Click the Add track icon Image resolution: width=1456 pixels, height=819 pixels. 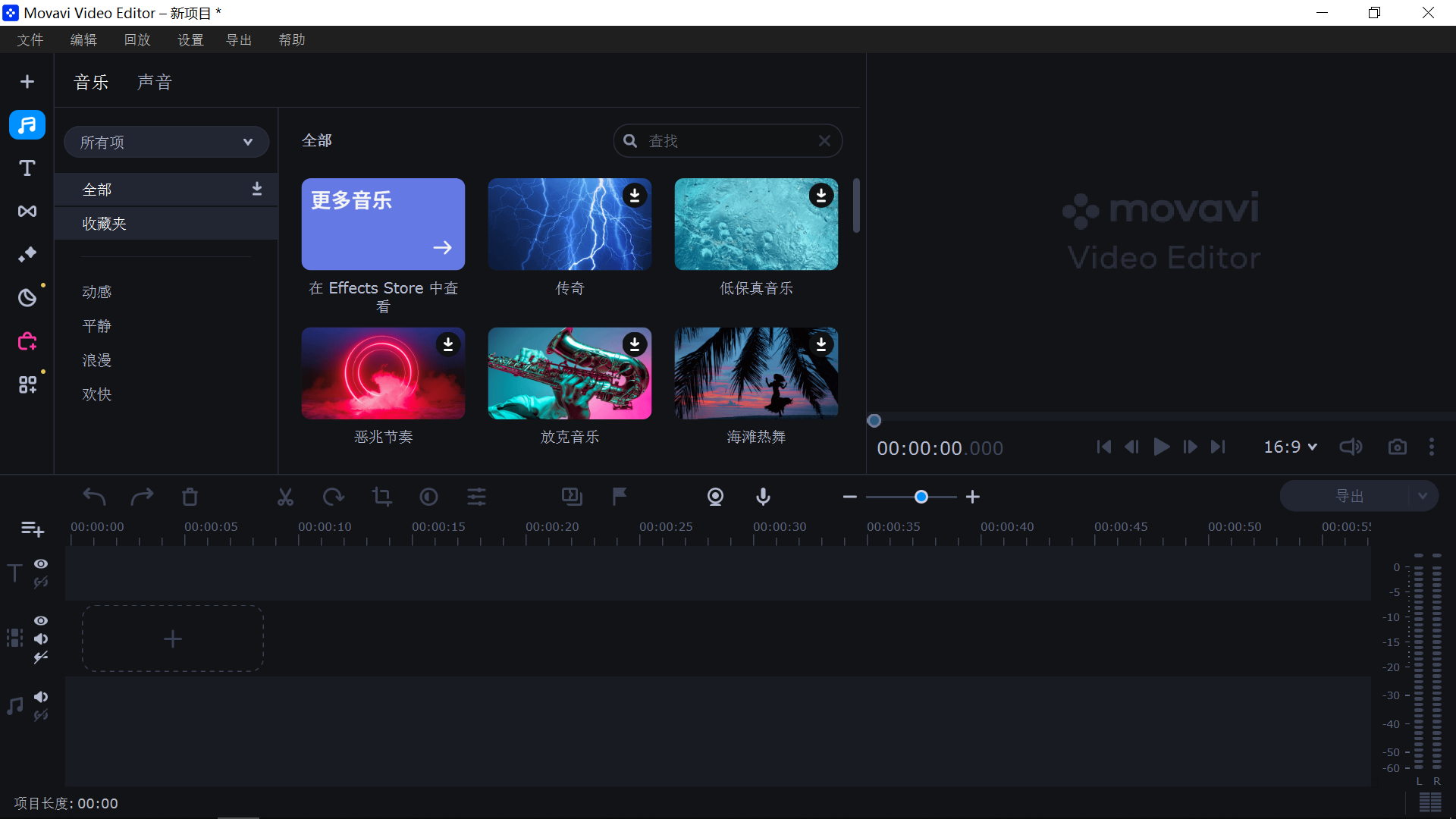[32, 529]
